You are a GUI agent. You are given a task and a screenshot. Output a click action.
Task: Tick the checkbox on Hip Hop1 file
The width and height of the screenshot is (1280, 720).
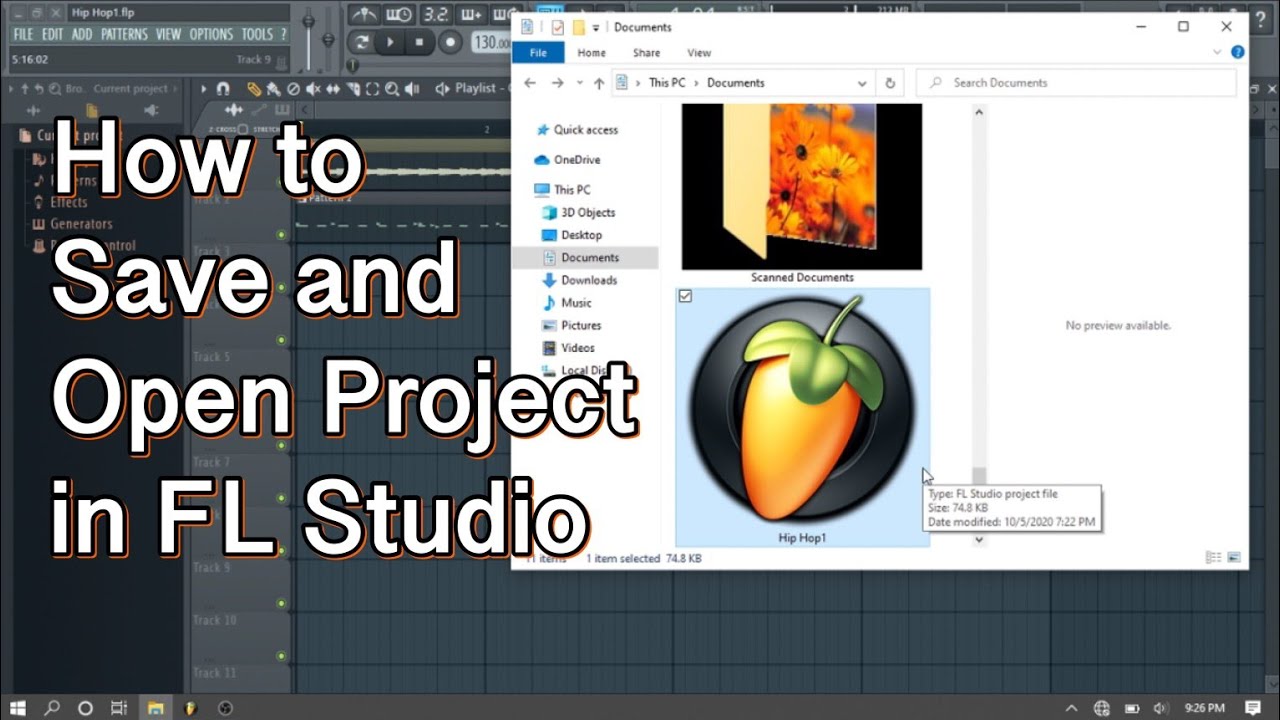[x=685, y=296]
